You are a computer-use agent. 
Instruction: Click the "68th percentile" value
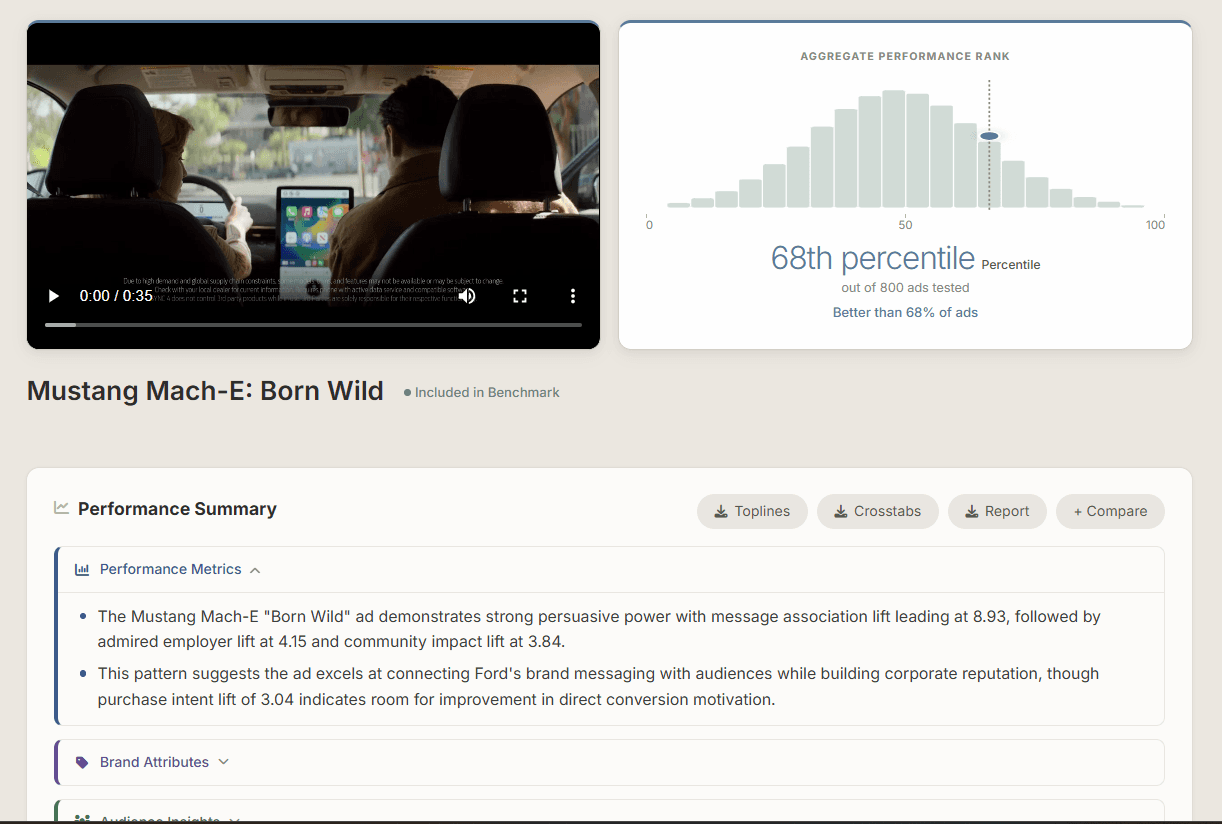(873, 259)
